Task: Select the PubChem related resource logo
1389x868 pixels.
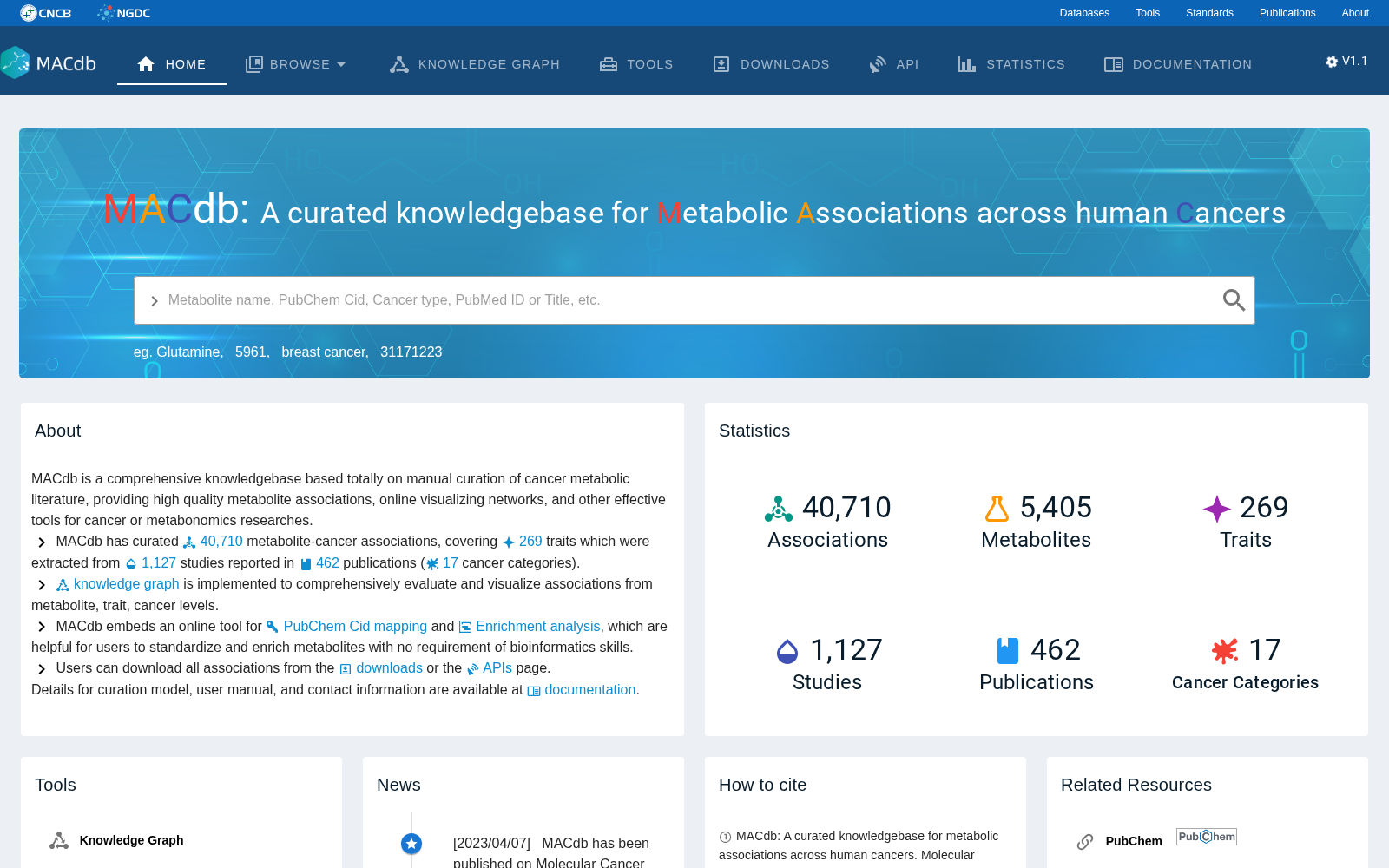Action: 1207,837
